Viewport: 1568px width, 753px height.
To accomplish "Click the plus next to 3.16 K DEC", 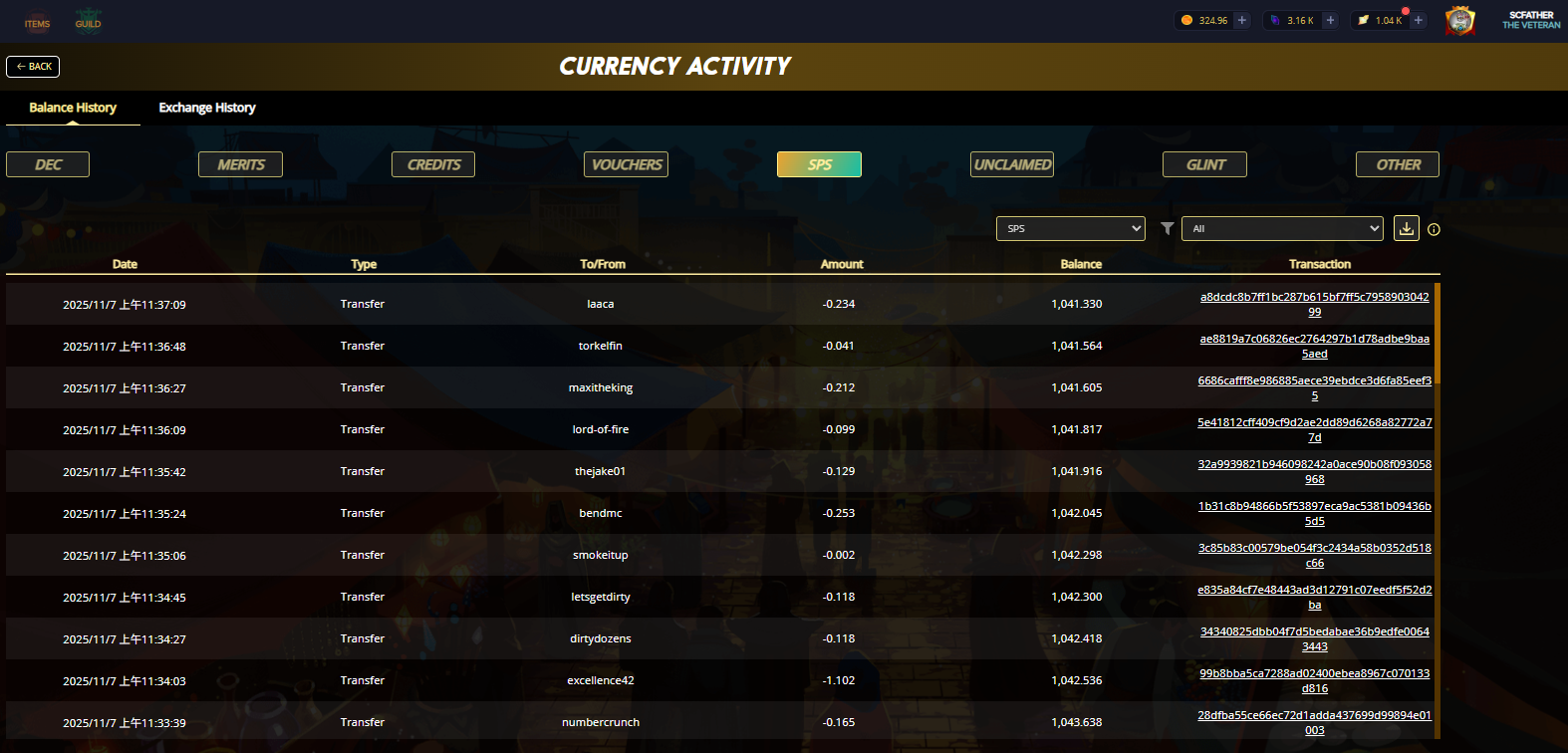I will [x=1330, y=20].
